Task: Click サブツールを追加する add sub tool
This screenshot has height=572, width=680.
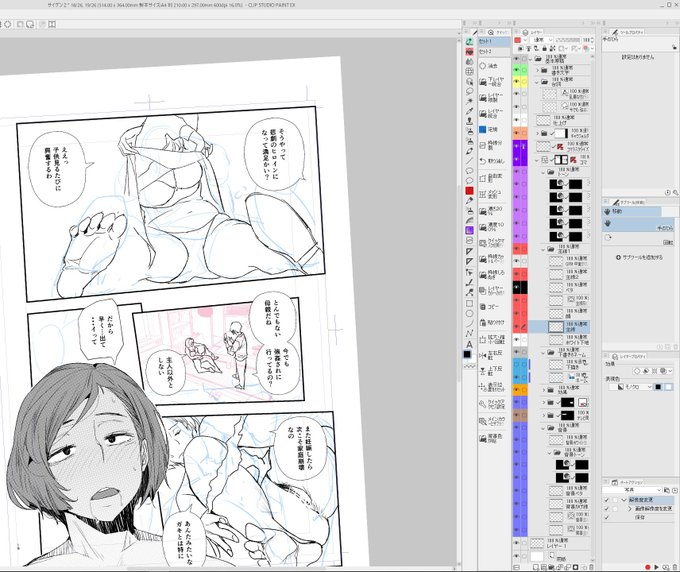Action: [x=640, y=258]
